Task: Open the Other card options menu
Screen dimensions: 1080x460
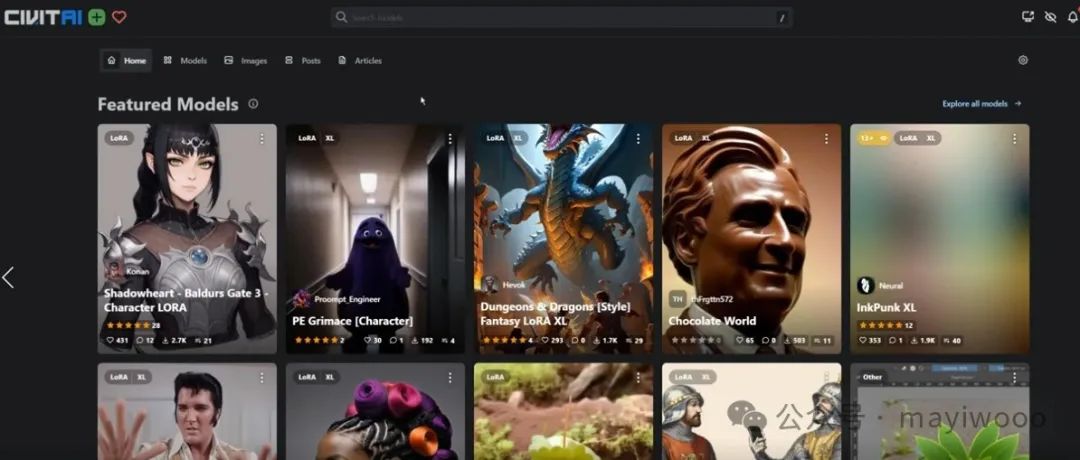Action: click(x=1014, y=377)
